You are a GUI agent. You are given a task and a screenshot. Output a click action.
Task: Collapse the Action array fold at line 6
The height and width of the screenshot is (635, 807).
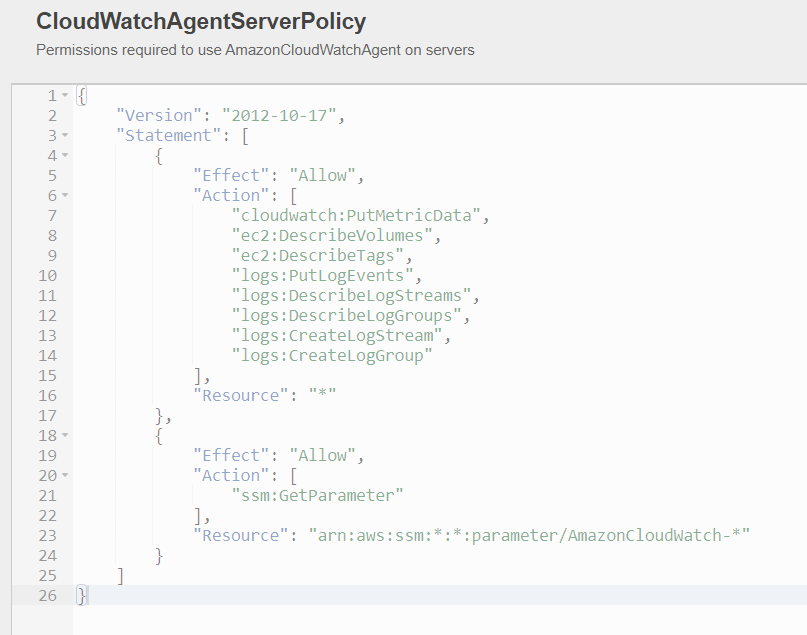pyautogui.click(x=65, y=195)
